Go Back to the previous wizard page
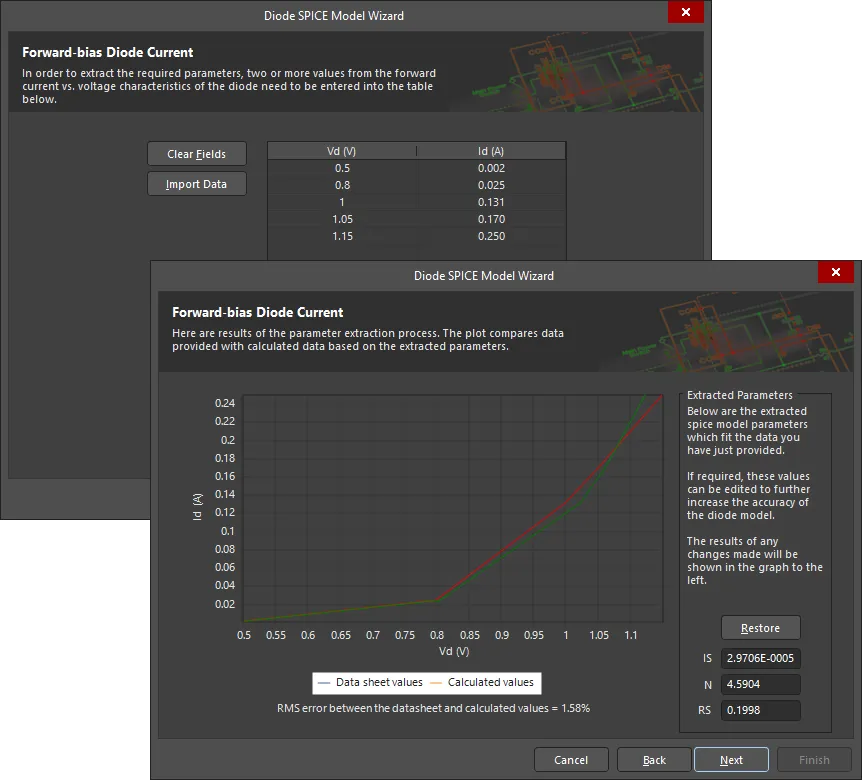This screenshot has height=780, width=862. (x=654, y=760)
